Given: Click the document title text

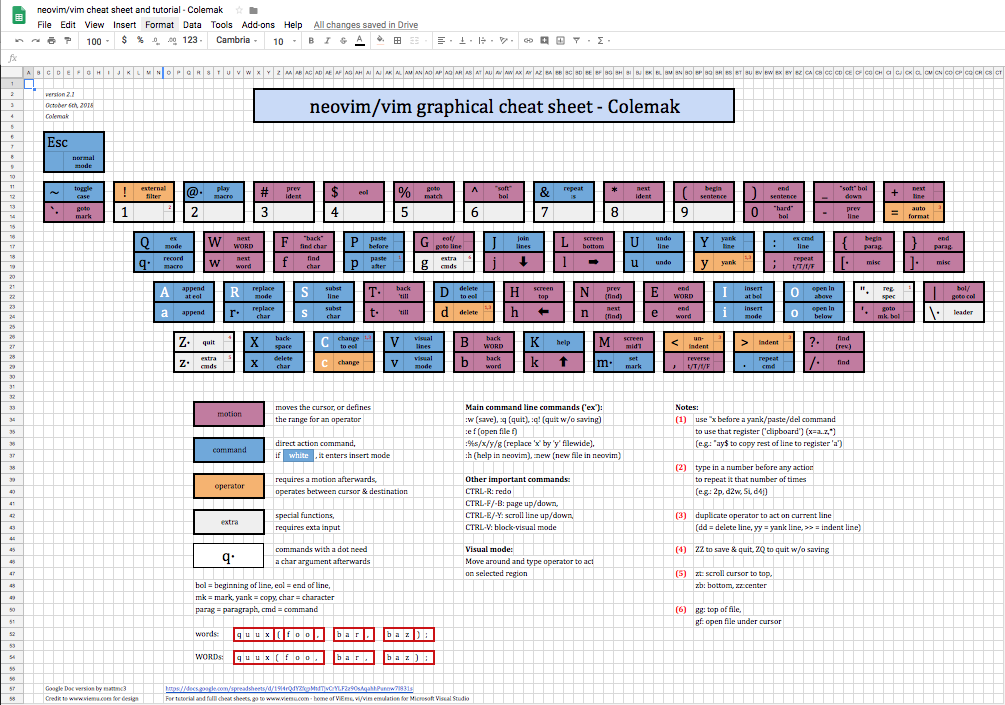Looking at the screenshot, I should pyautogui.click(x=130, y=10).
